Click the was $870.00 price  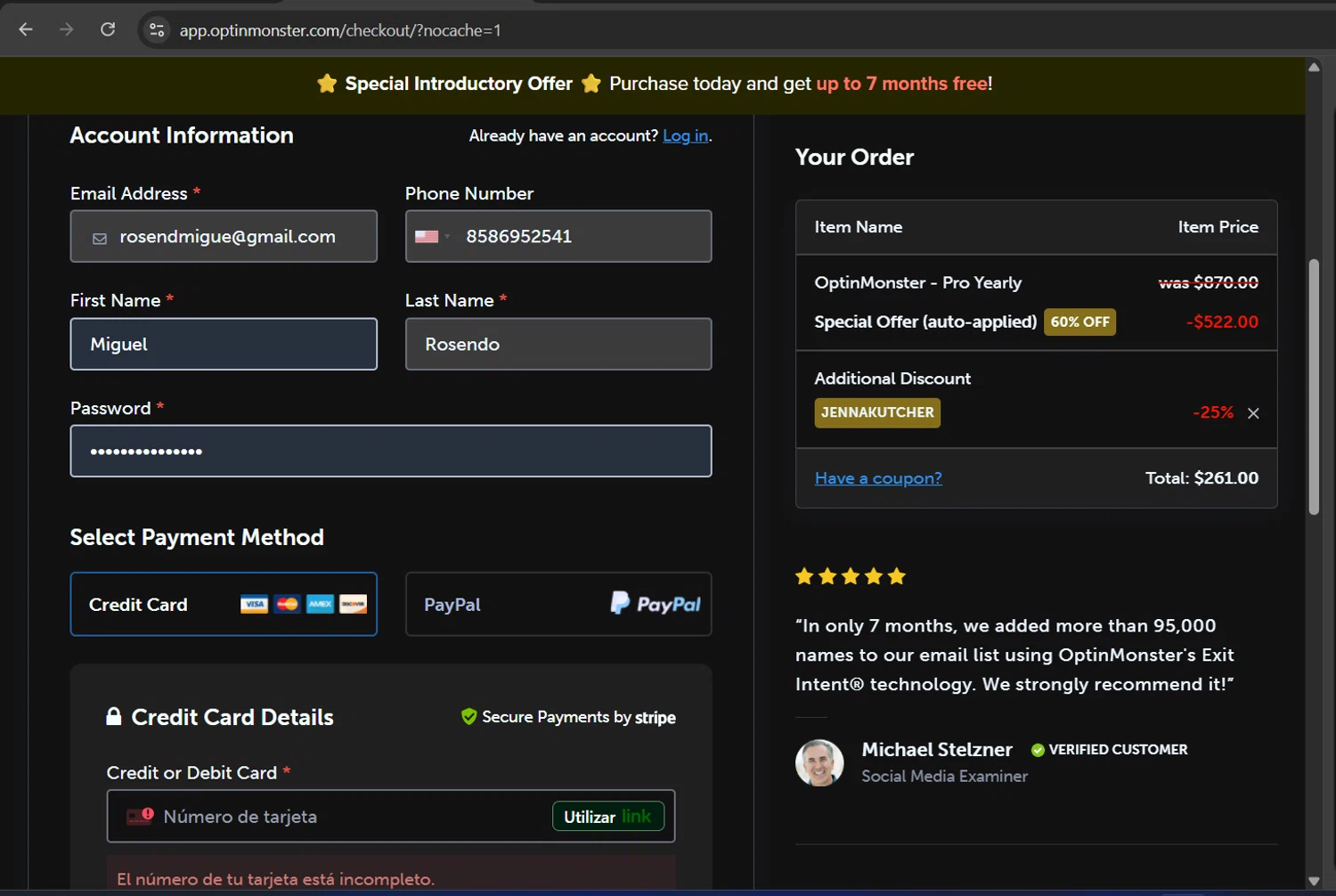point(1208,282)
